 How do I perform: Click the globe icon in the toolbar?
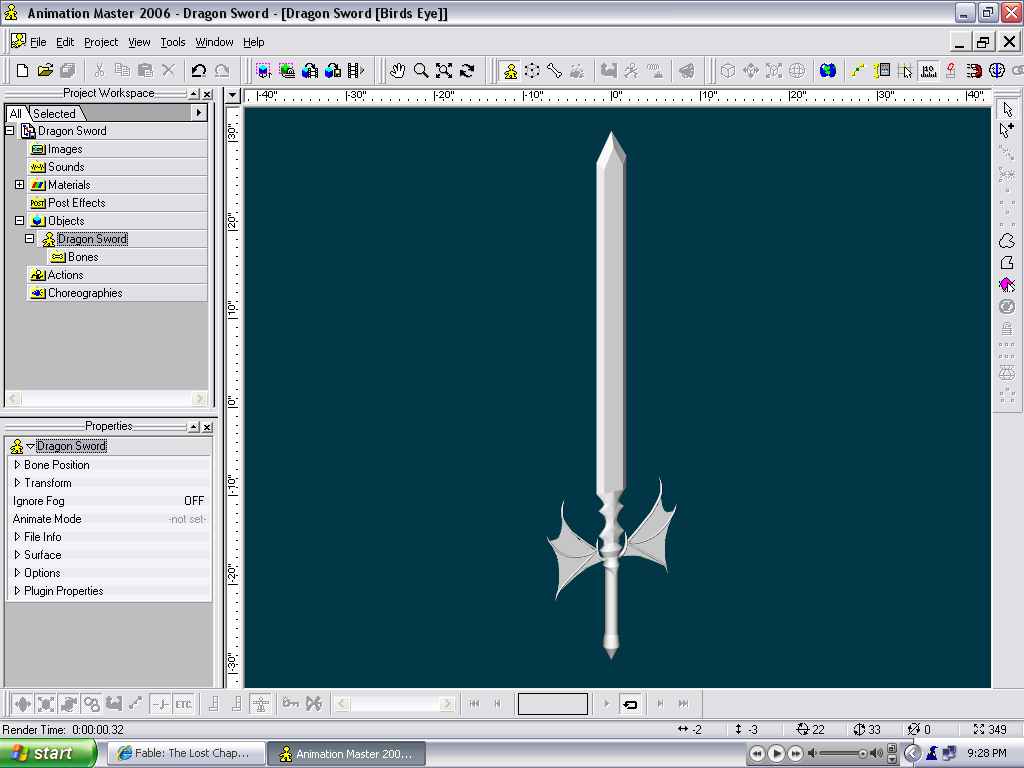pos(827,70)
